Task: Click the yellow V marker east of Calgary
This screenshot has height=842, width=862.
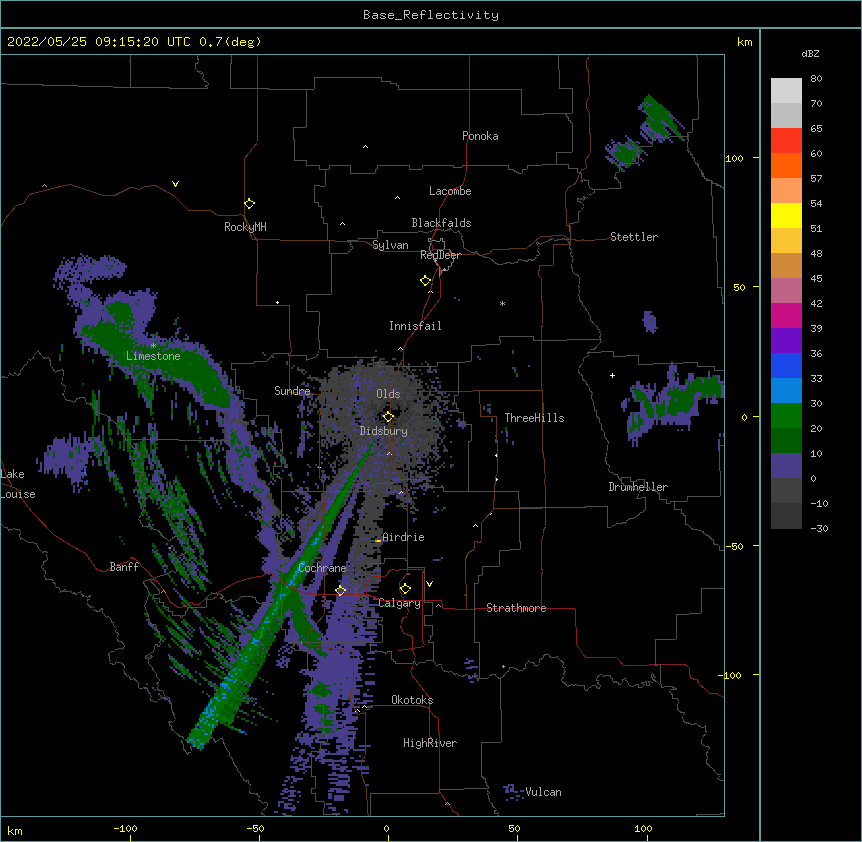Action: pos(429,584)
